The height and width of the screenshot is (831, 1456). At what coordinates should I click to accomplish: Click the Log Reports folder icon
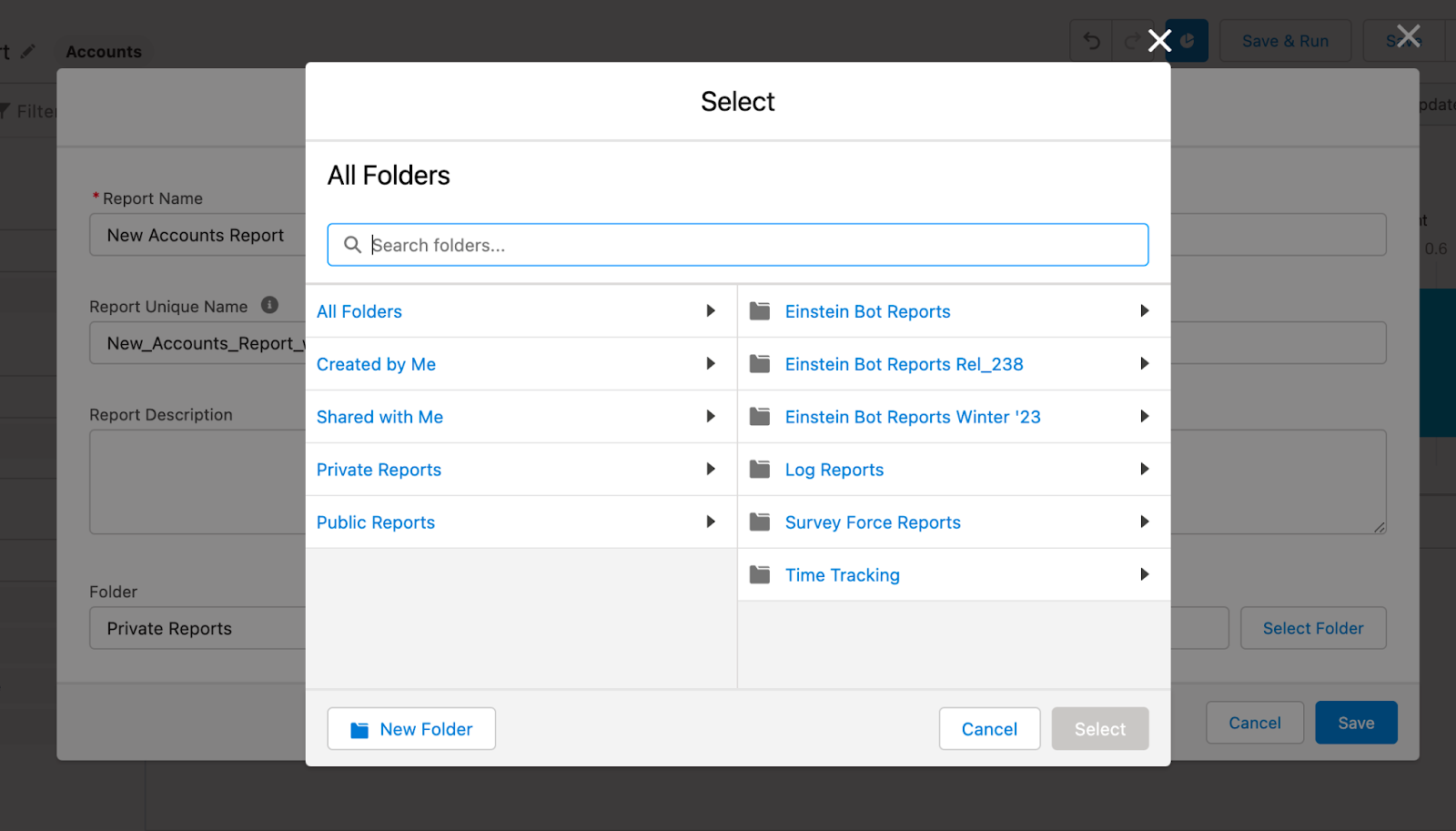760,470
